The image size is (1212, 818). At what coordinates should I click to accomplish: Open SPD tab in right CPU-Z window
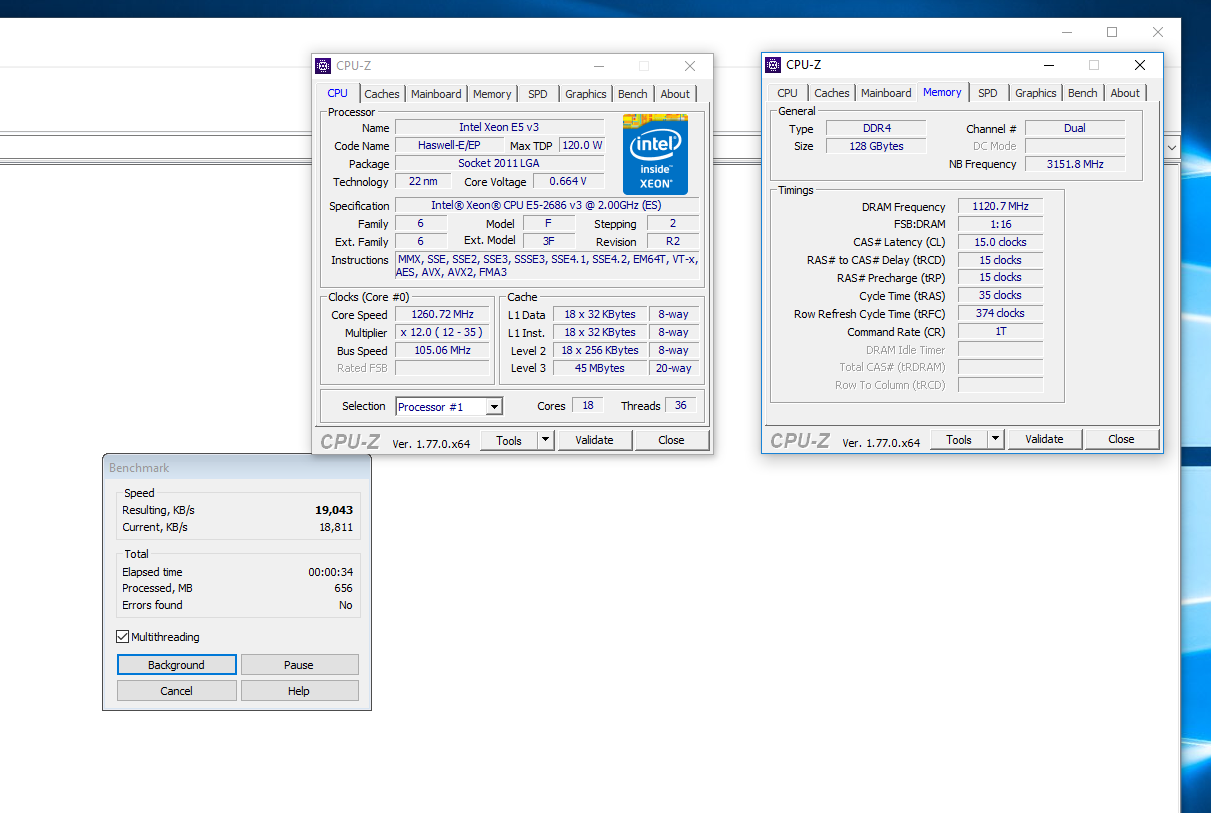point(988,93)
